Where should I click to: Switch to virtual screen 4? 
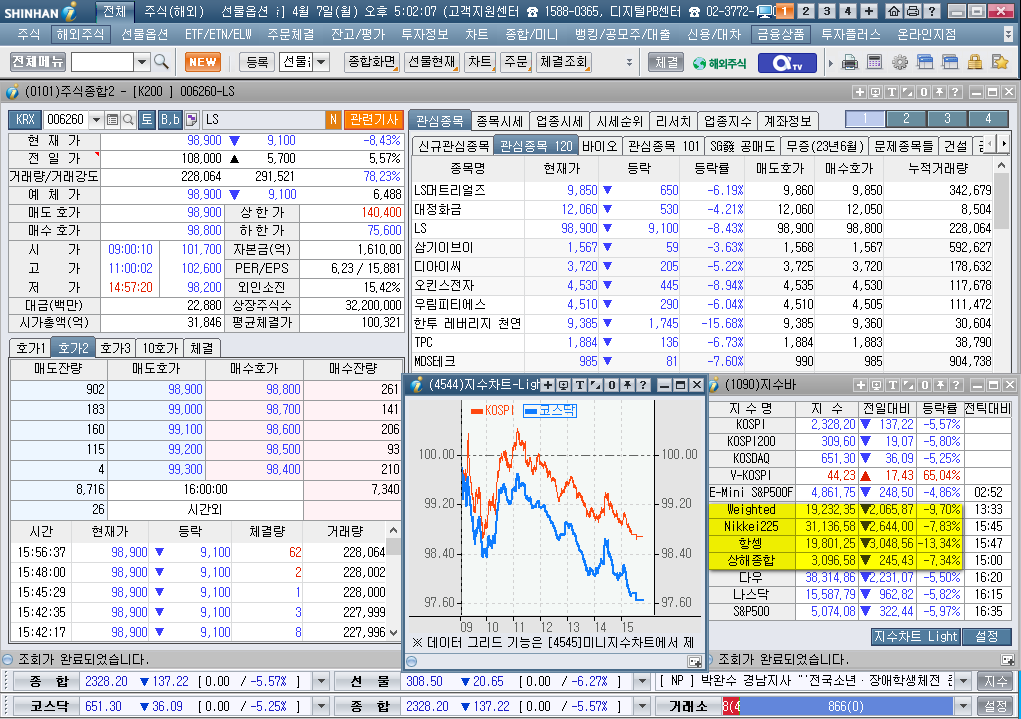(x=848, y=11)
